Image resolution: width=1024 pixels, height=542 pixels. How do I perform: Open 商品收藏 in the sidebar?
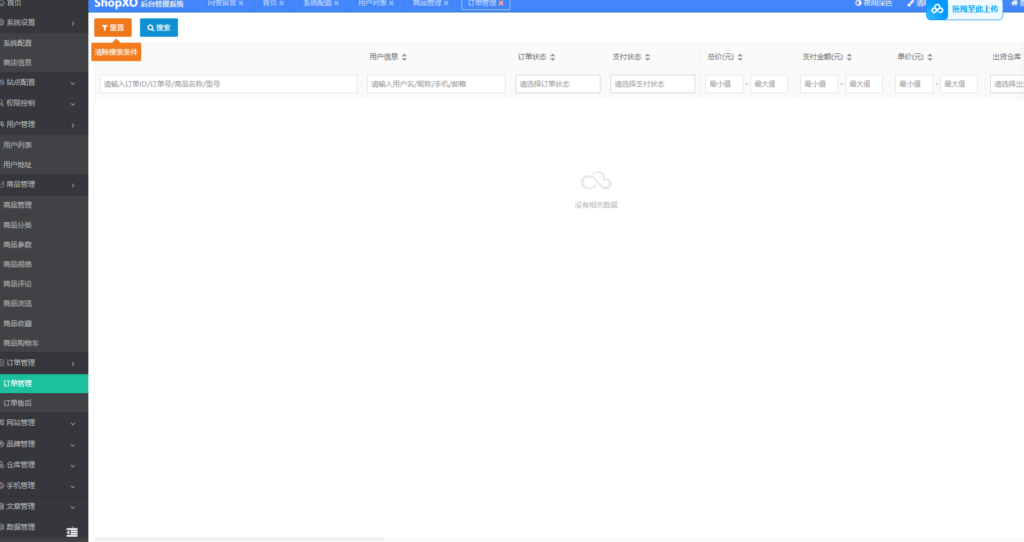point(44,323)
